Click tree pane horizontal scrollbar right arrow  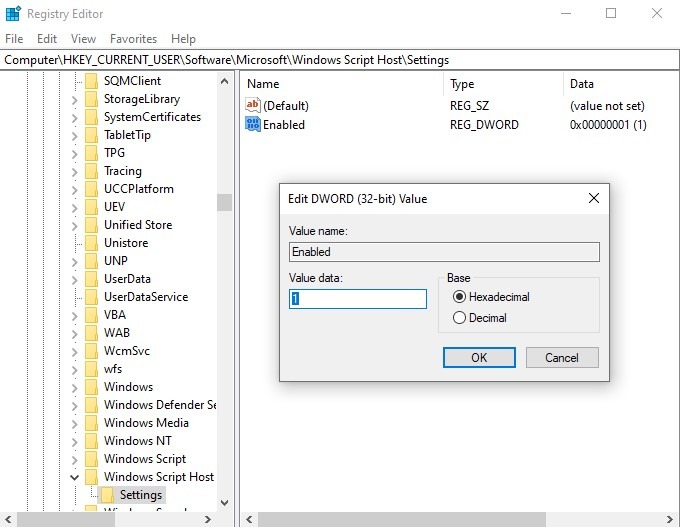click(207, 519)
